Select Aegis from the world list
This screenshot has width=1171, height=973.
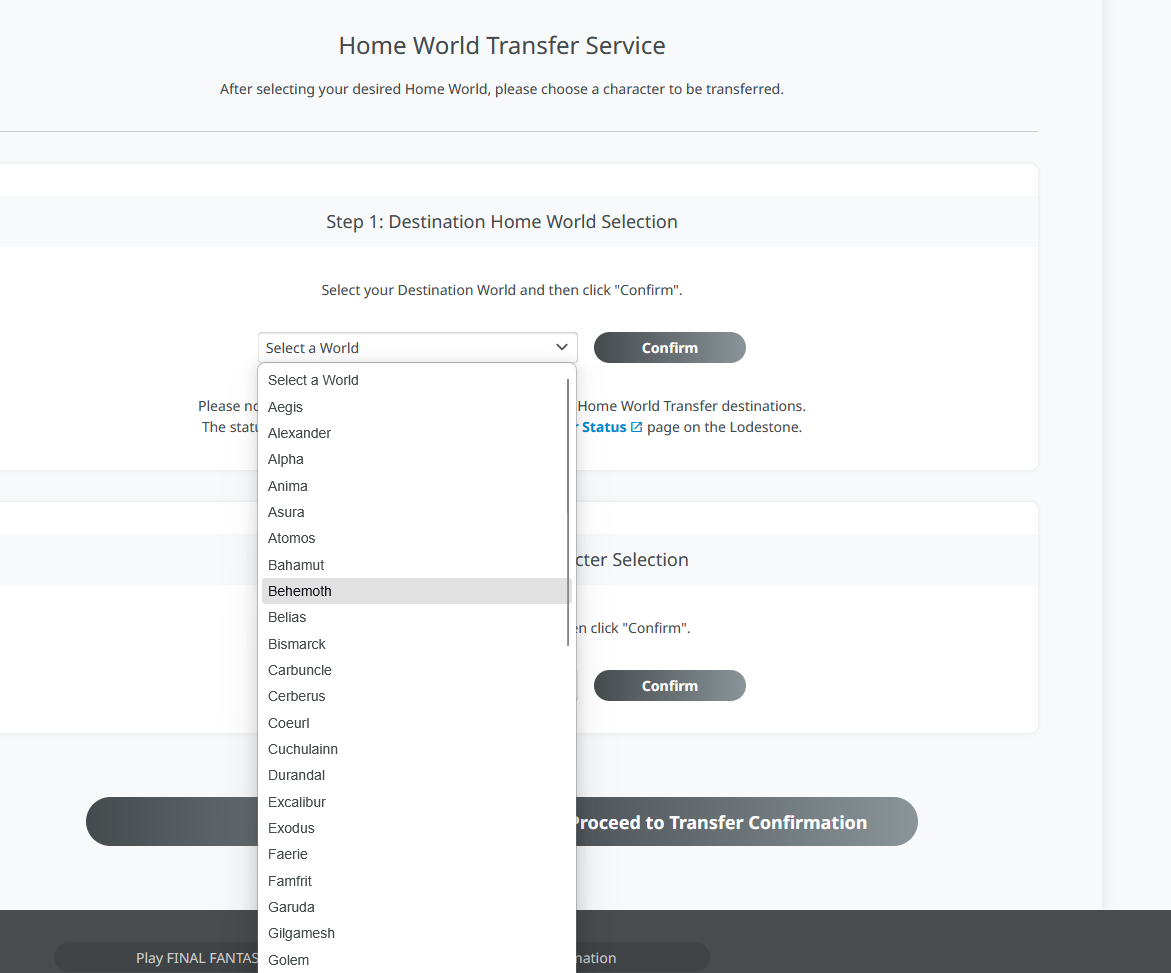pos(416,407)
